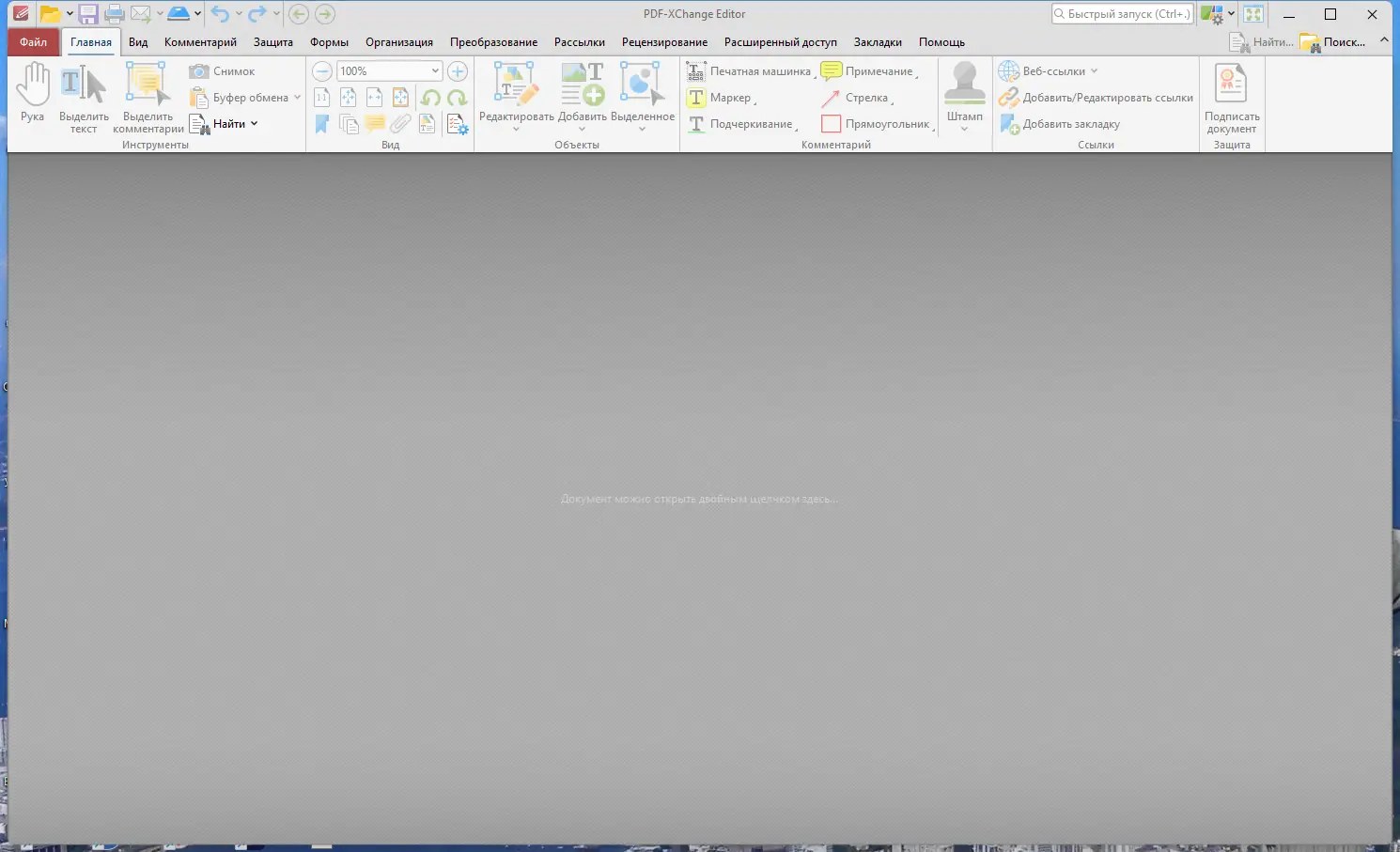The image size is (1400, 852).
Task: Go to the Организация tab
Action: (x=399, y=42)
